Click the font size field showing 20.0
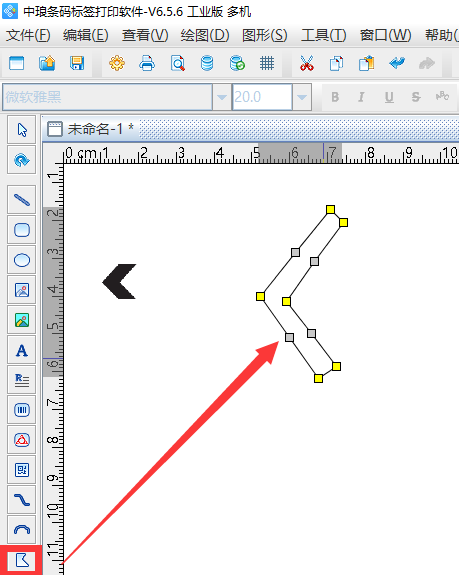This screenshot has width=459, height=575. (262, 97)
